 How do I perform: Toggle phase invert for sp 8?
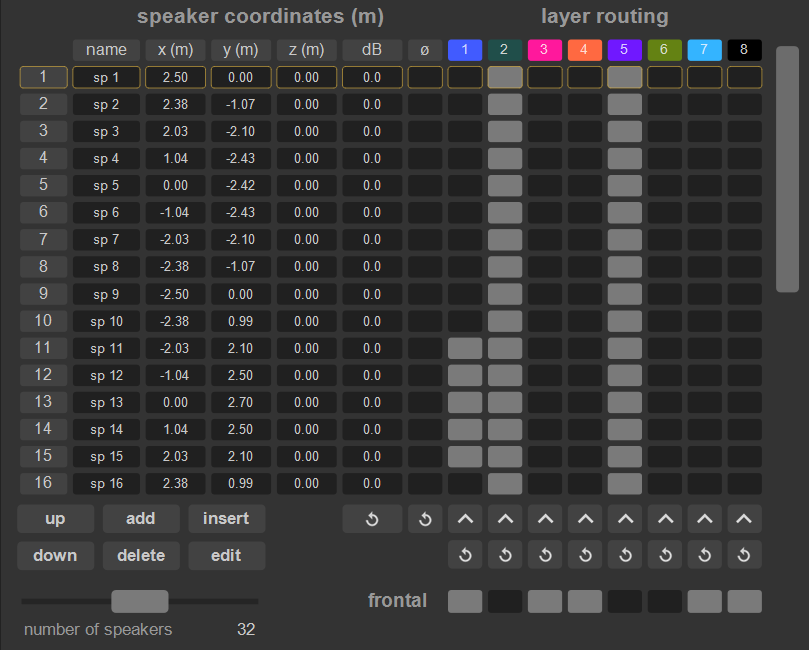pos(425,267)
